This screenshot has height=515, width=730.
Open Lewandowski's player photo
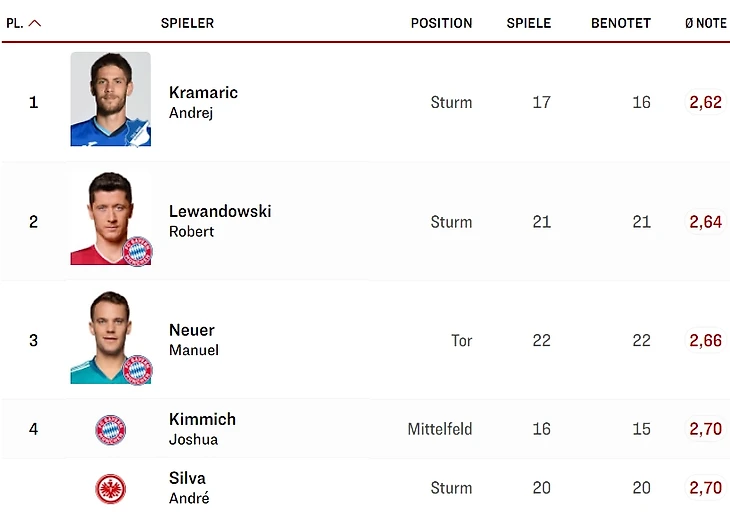pyautogui.click(x=108, y=219)
